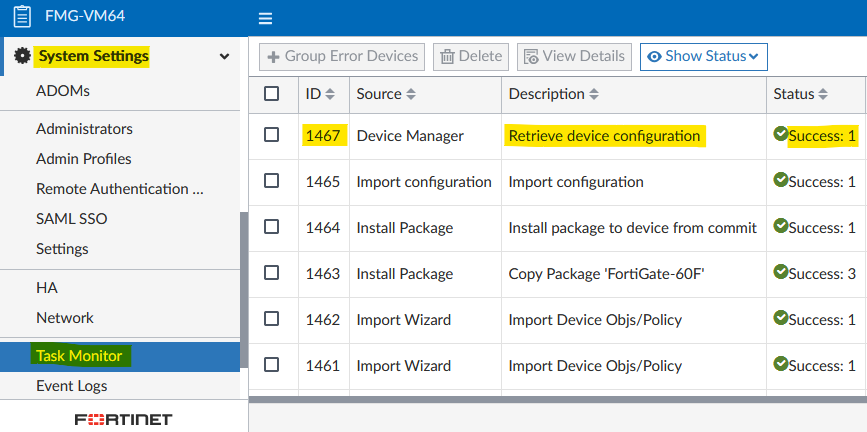The image size is (867, 432).
Task: Toggle the select-all header checkbox
Action: pos(272,93)
